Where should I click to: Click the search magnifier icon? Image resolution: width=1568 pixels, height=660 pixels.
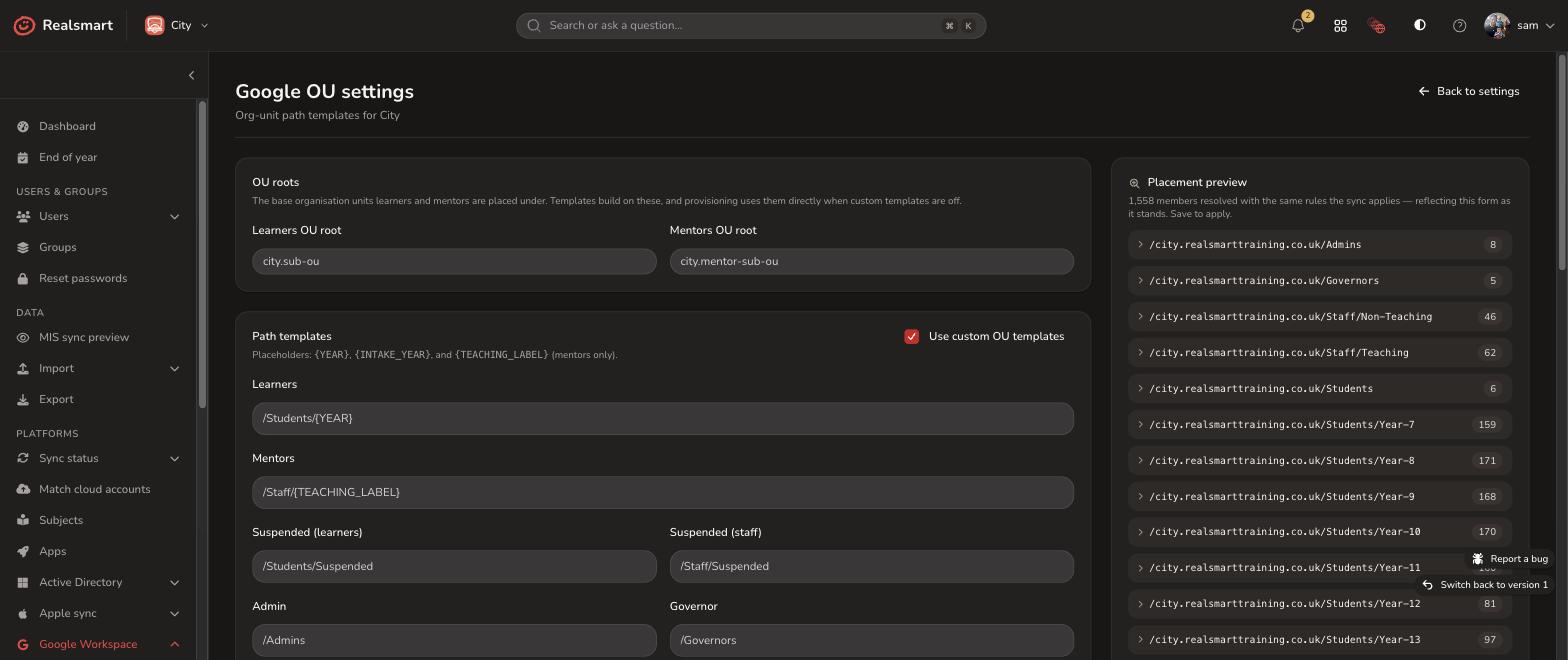pyautogui.click(x=534, y=25)
